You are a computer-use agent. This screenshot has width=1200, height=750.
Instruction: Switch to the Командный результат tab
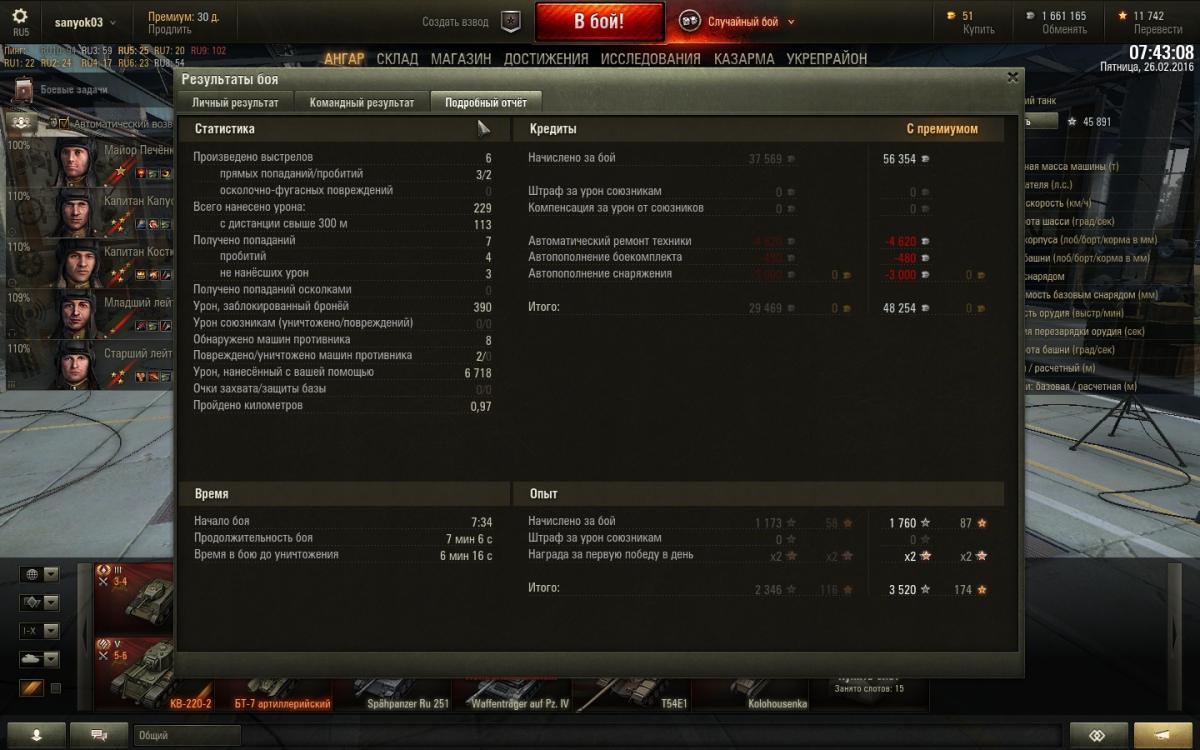pos(362,102)
